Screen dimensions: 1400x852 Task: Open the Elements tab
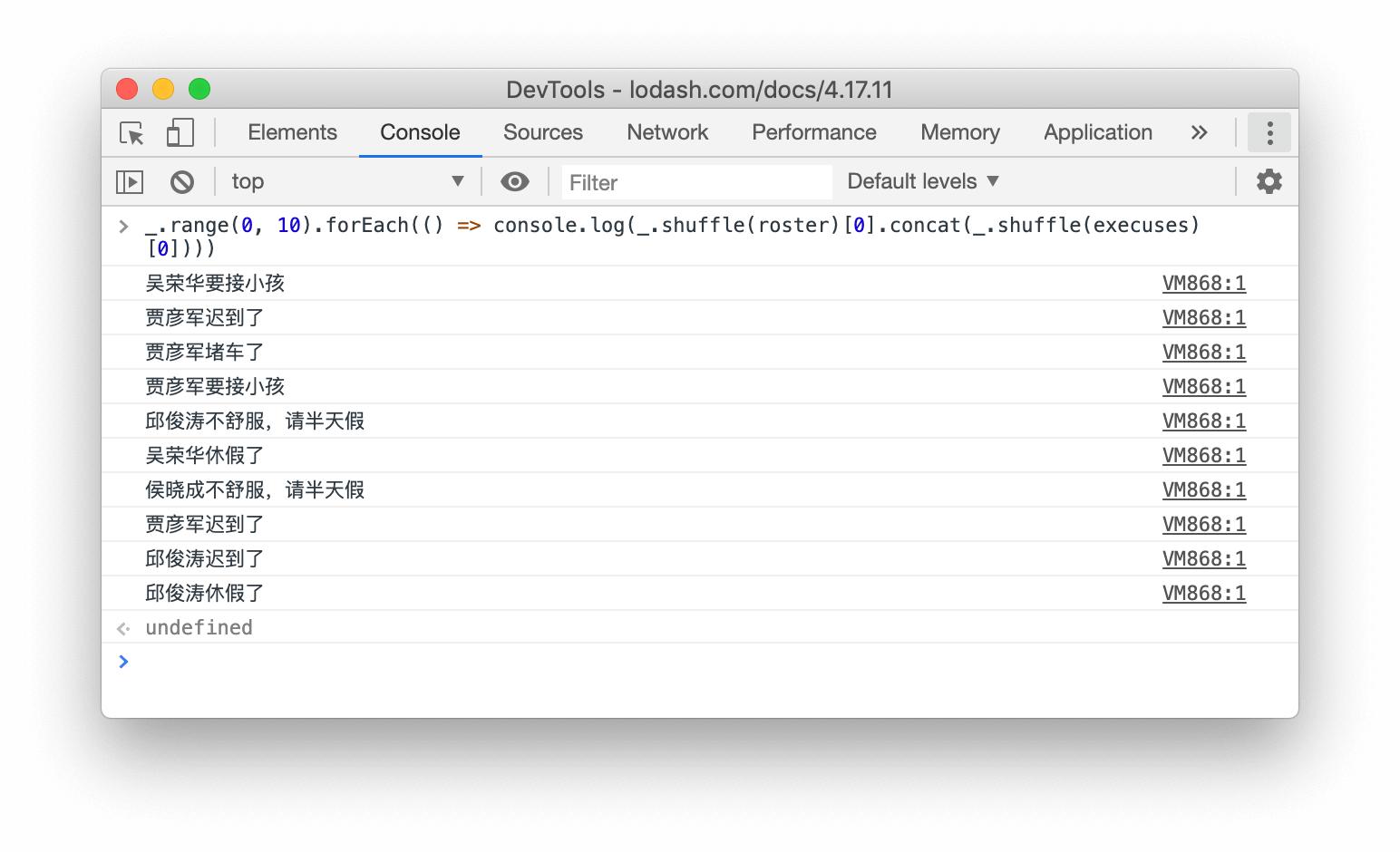[x=292, y=132]
